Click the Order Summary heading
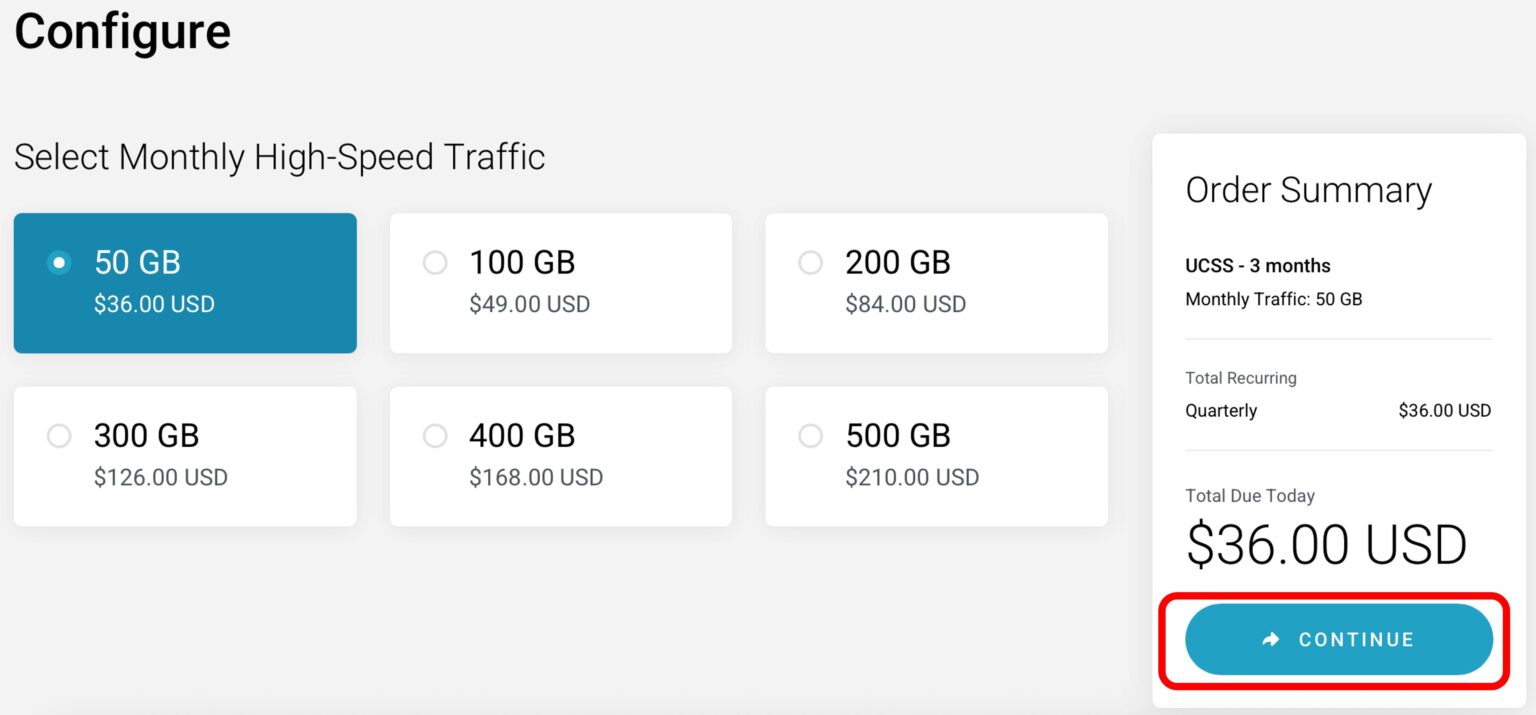Viewport: 1536px width, 715px height. coord(1308,190)
